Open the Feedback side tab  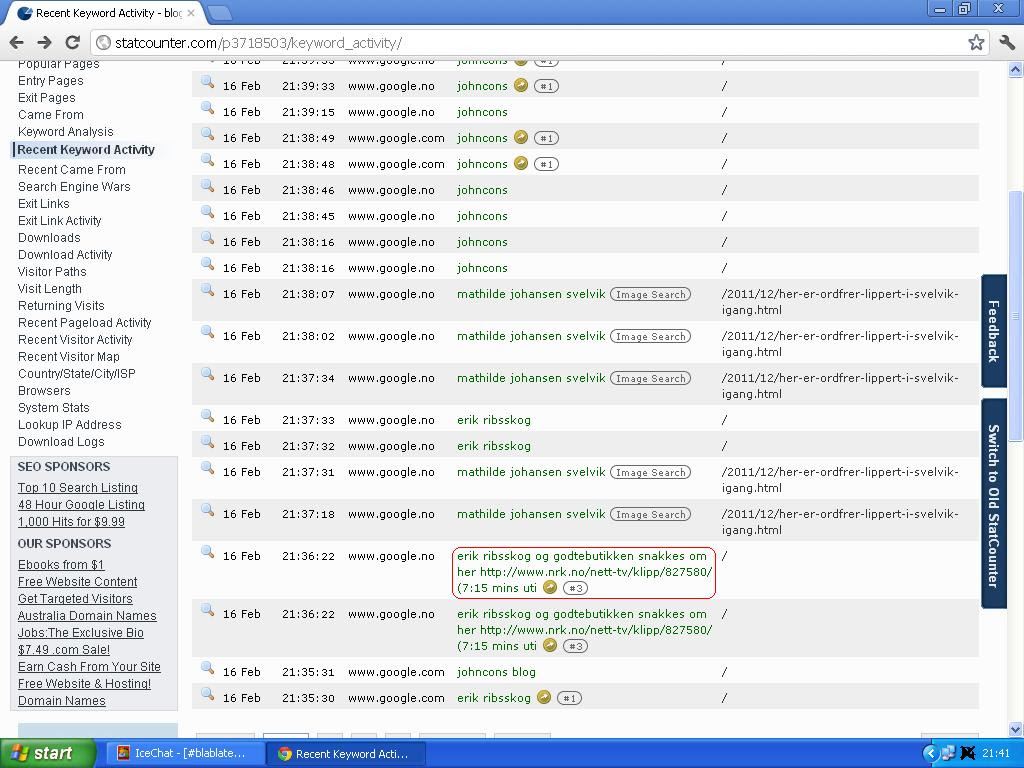(x=994, y=331)
